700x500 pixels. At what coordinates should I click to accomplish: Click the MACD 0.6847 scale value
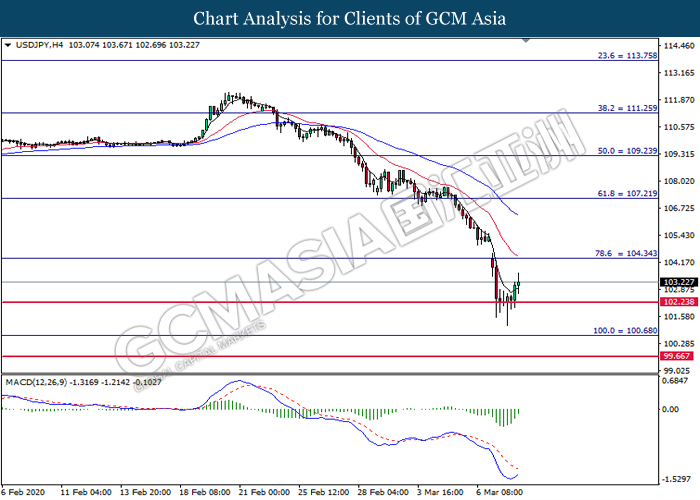[x=677, y=380]
